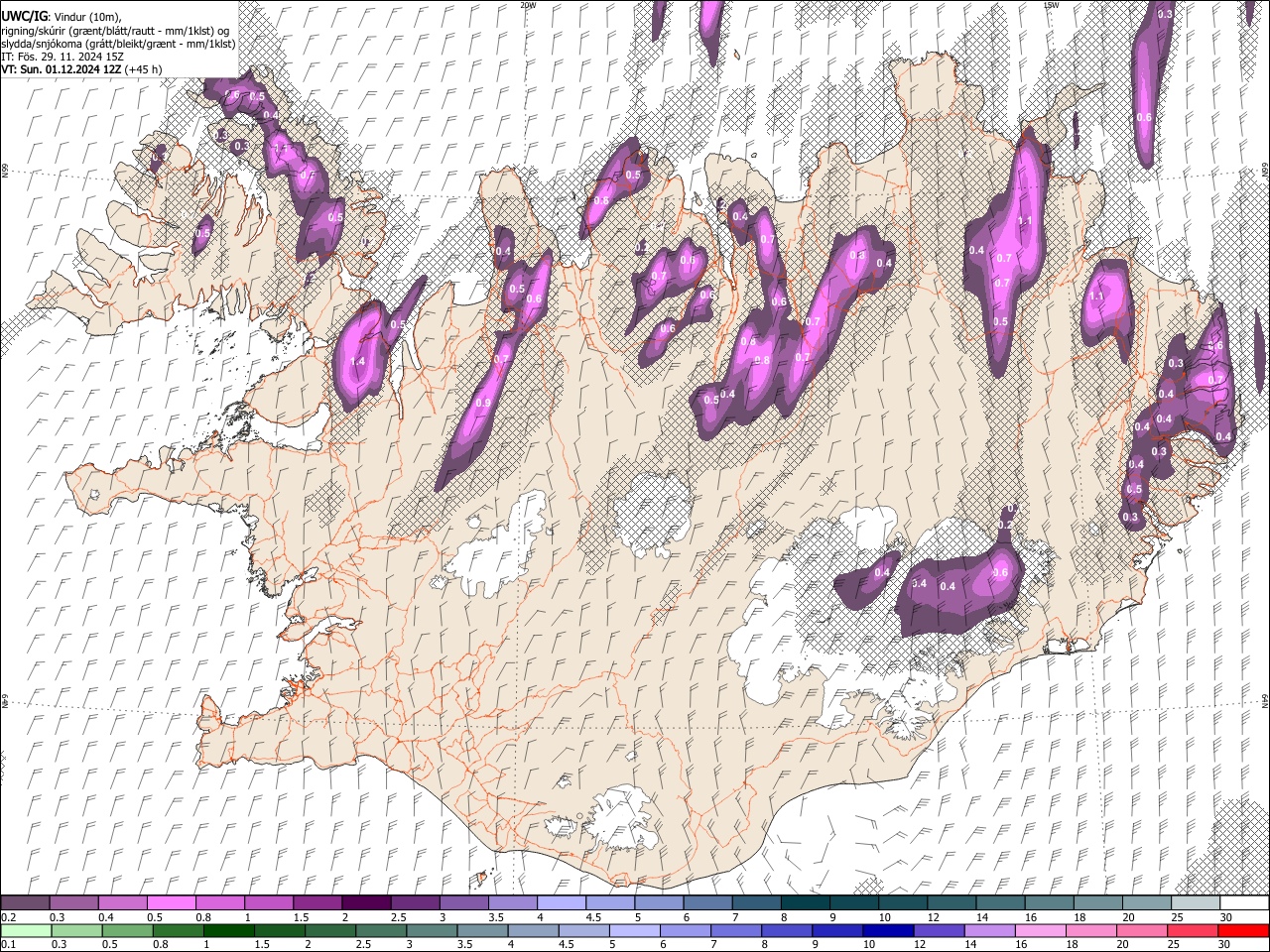Click the white swatch at 30 on the snow scale
Image resolution: width=1270 pixels, height=952 pixels.
pos(1243,903)
